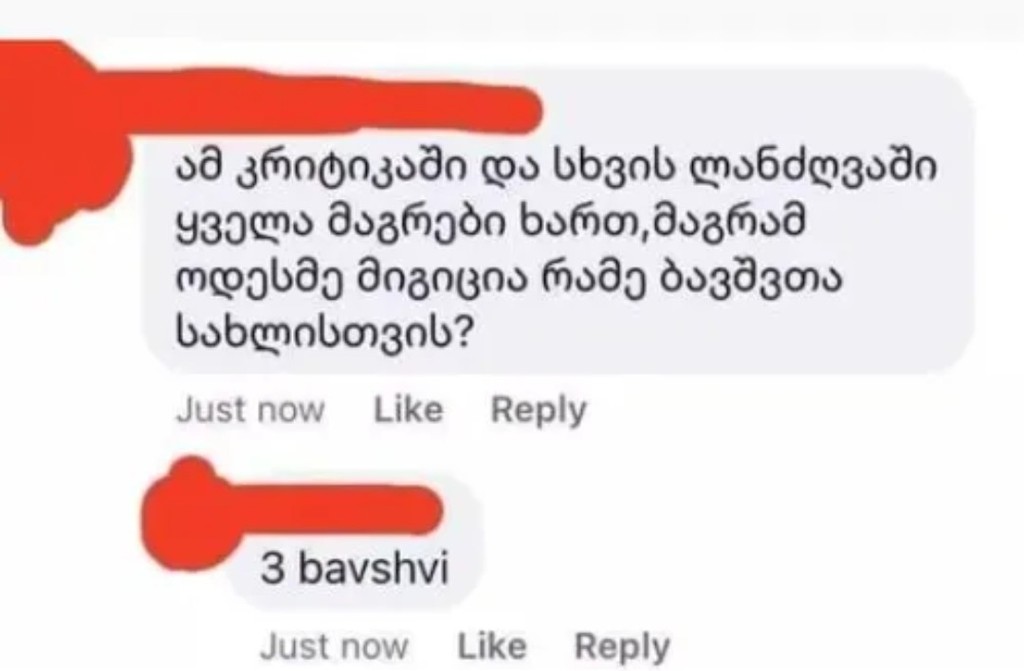Click the word 'bavshvi' in the reply
Image resolution: width=1024 pixels, height=671 pixels.
tap(374, 566)
